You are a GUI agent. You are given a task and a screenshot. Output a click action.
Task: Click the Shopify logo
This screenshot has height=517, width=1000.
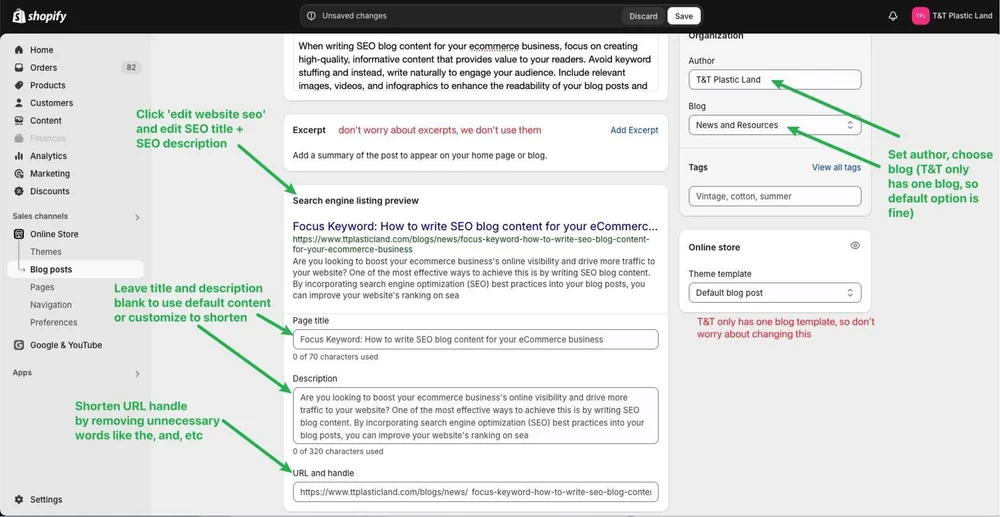(40, 16)
